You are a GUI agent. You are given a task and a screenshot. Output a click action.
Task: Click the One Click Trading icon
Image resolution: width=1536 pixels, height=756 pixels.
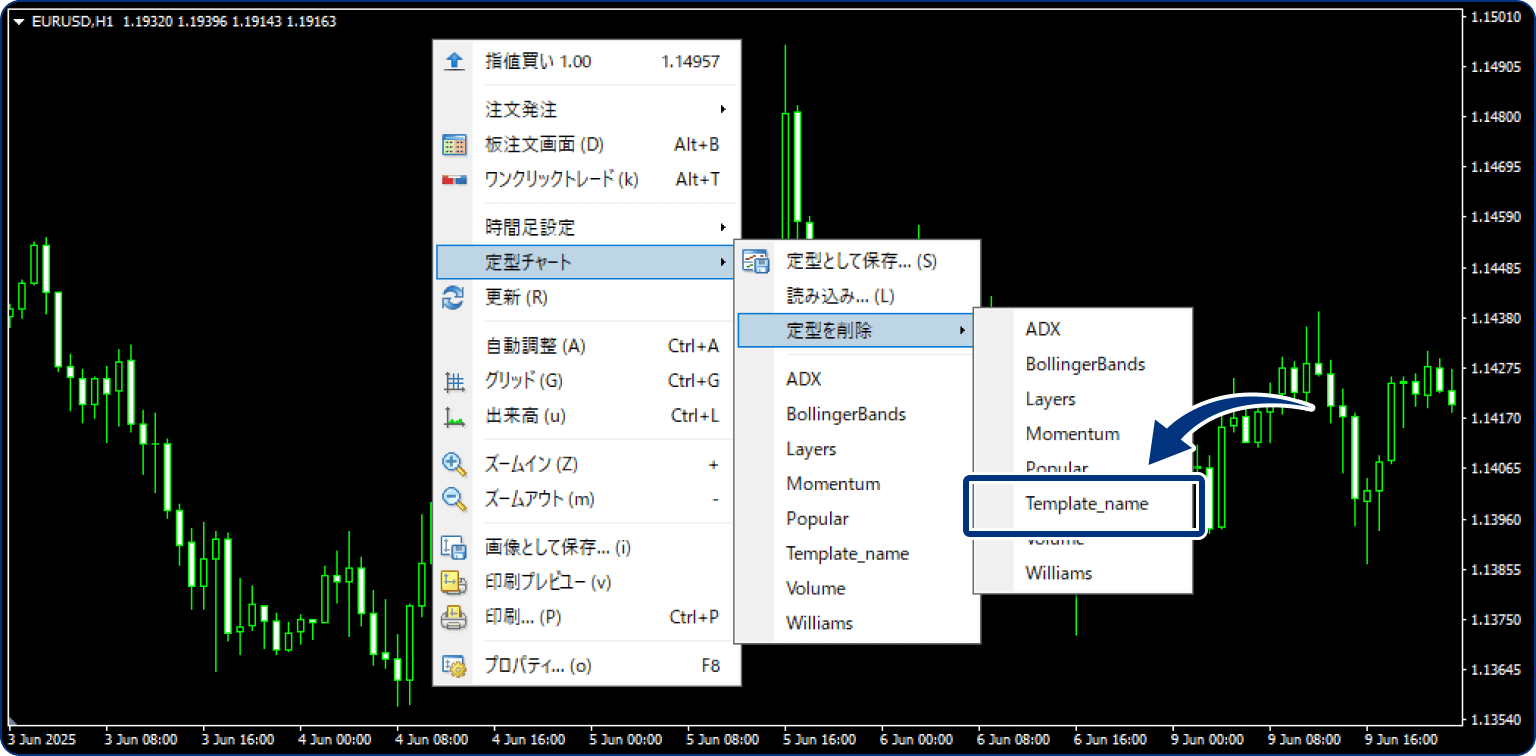[x=454, y=180]
